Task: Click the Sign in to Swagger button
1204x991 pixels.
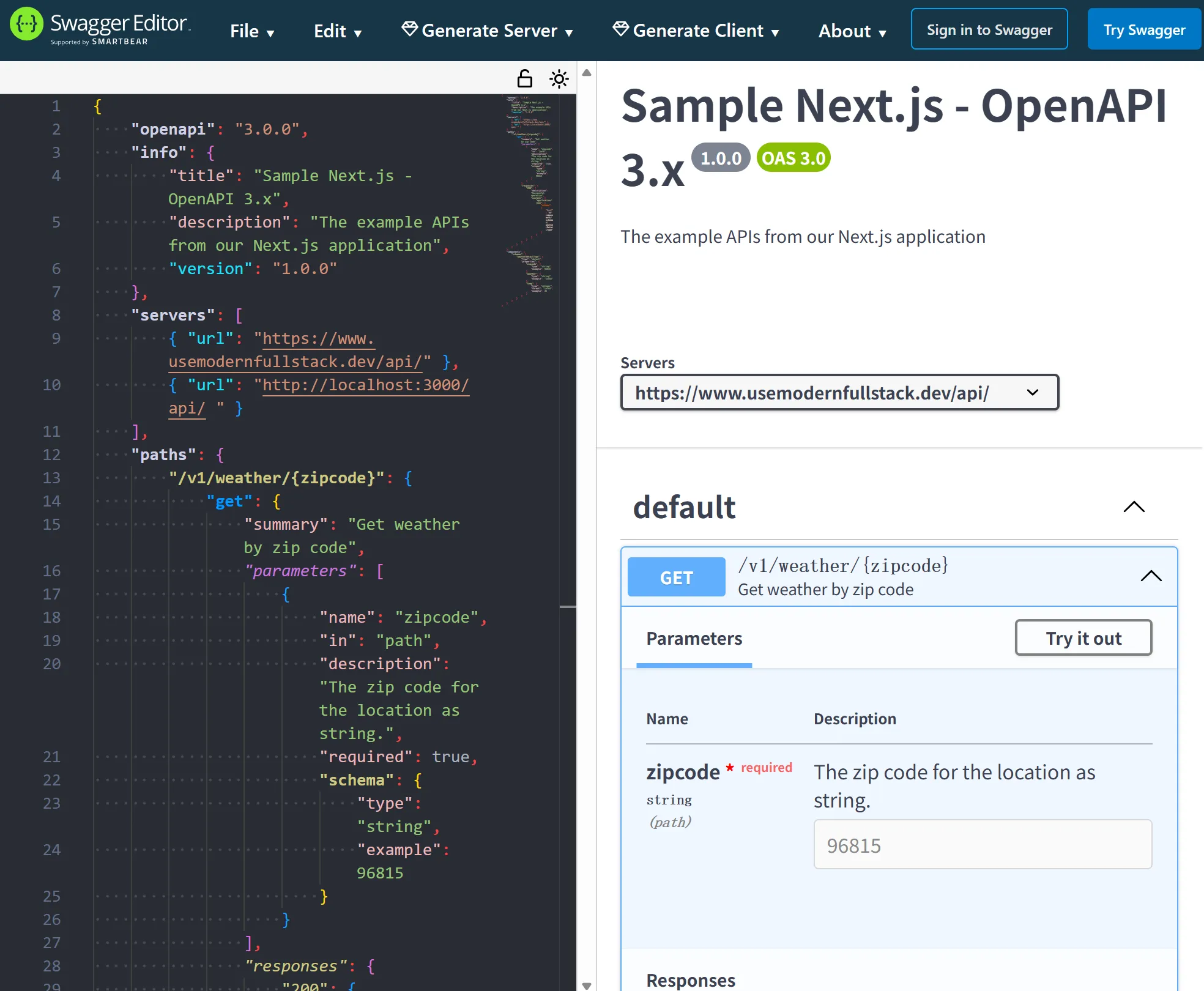Action: click(x=989, y=28)
